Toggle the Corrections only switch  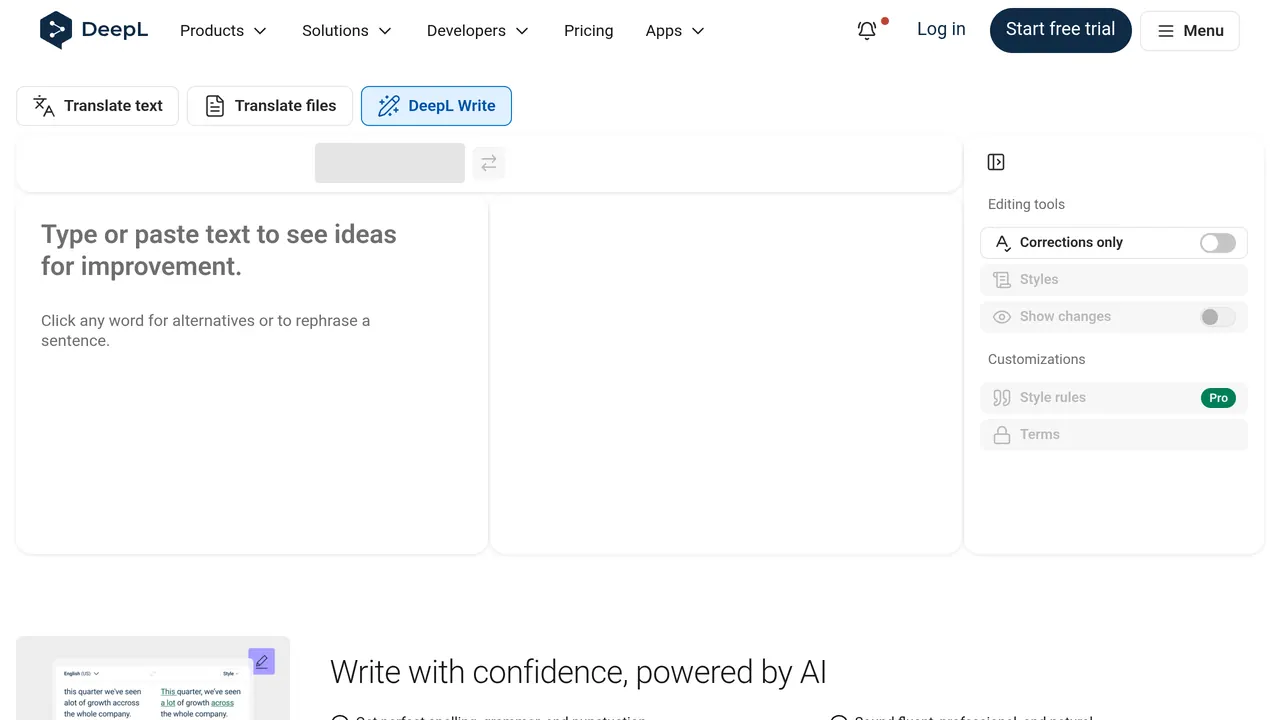pos(1218,243)
